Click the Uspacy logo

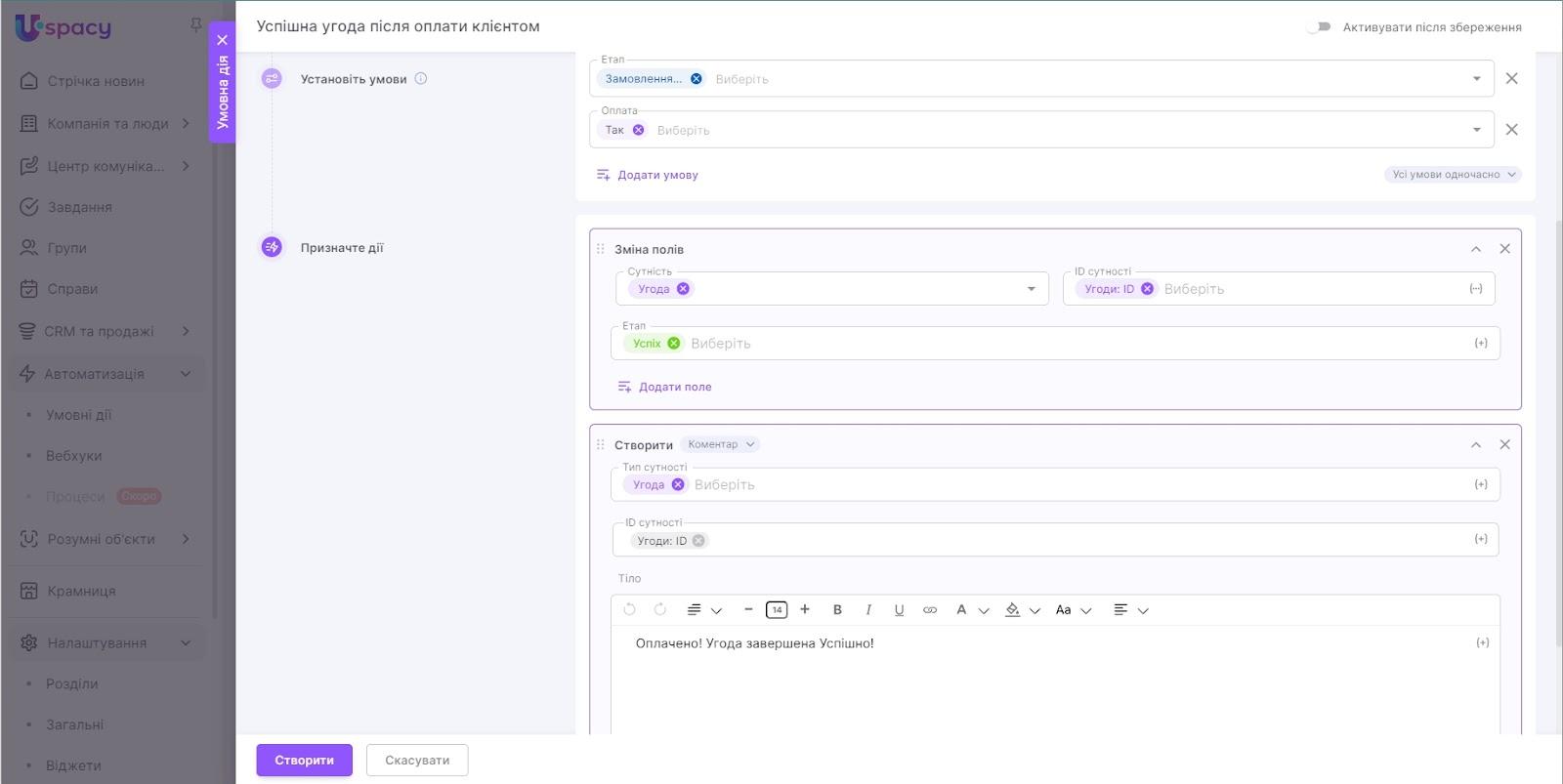tap(63, 27)
